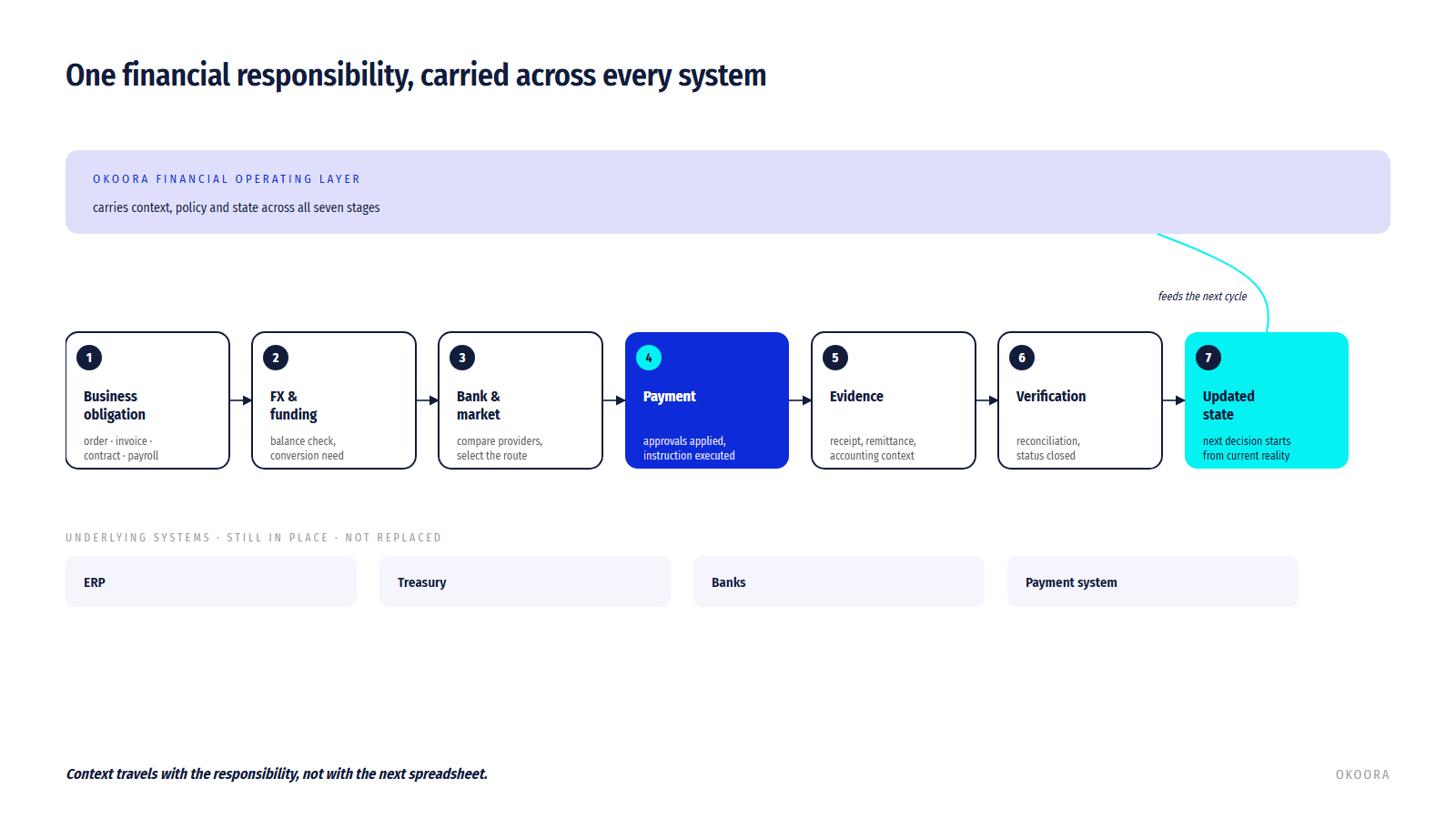
Task: Select the Business obligation heading
Action: pos(115,405)
